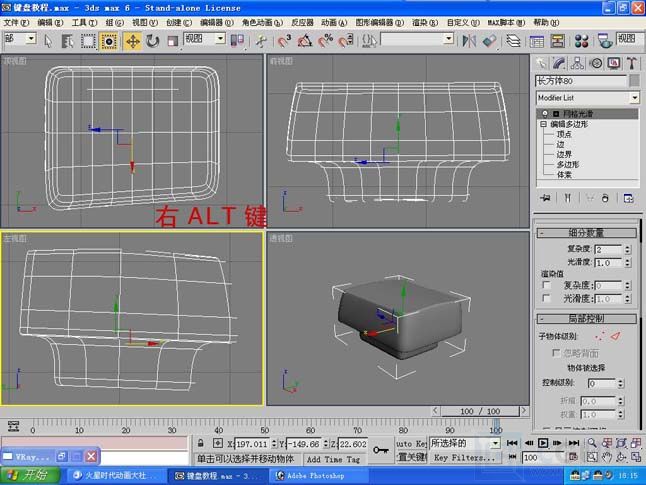Open the Schematic View icon

click(557, 41)
